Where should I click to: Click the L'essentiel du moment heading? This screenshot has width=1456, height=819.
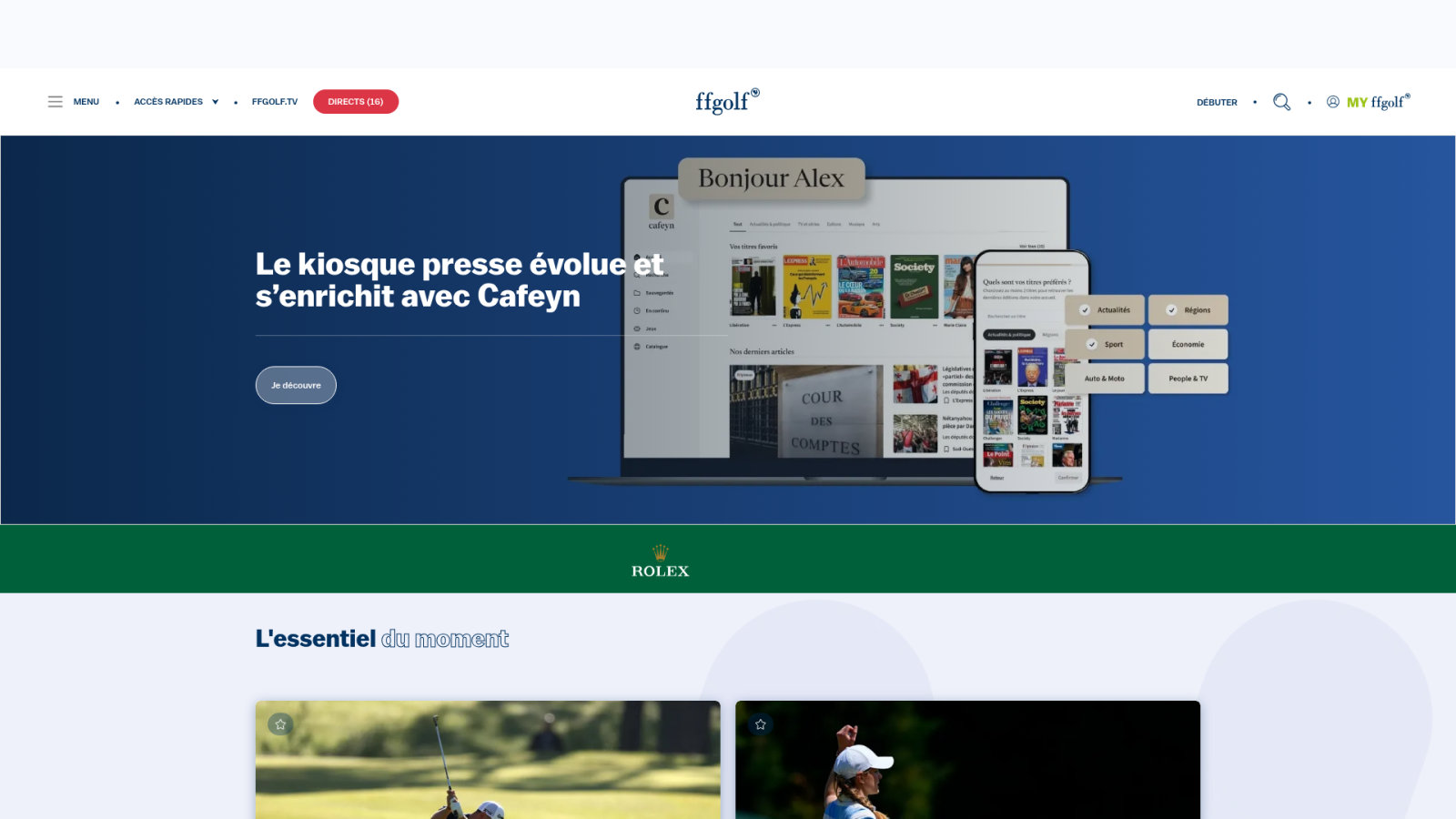[382, 639]
